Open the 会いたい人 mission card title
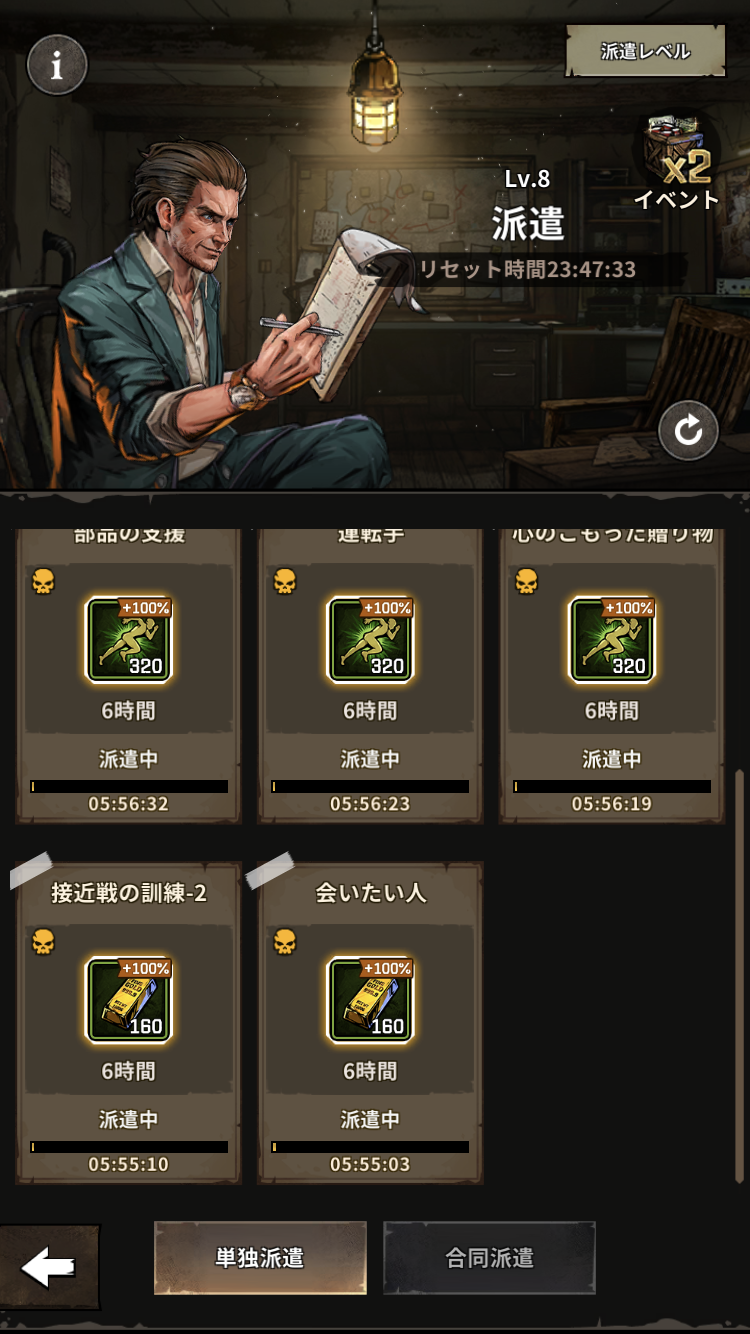The width and height of the screenshot is (750, 1334). [370, 893]
